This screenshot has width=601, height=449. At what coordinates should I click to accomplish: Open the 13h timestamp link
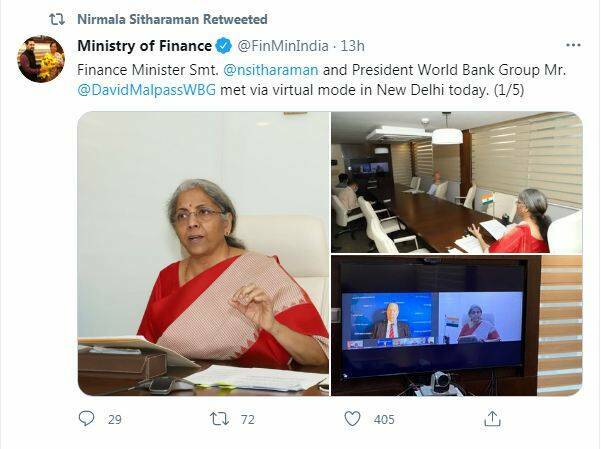(352, 46)
